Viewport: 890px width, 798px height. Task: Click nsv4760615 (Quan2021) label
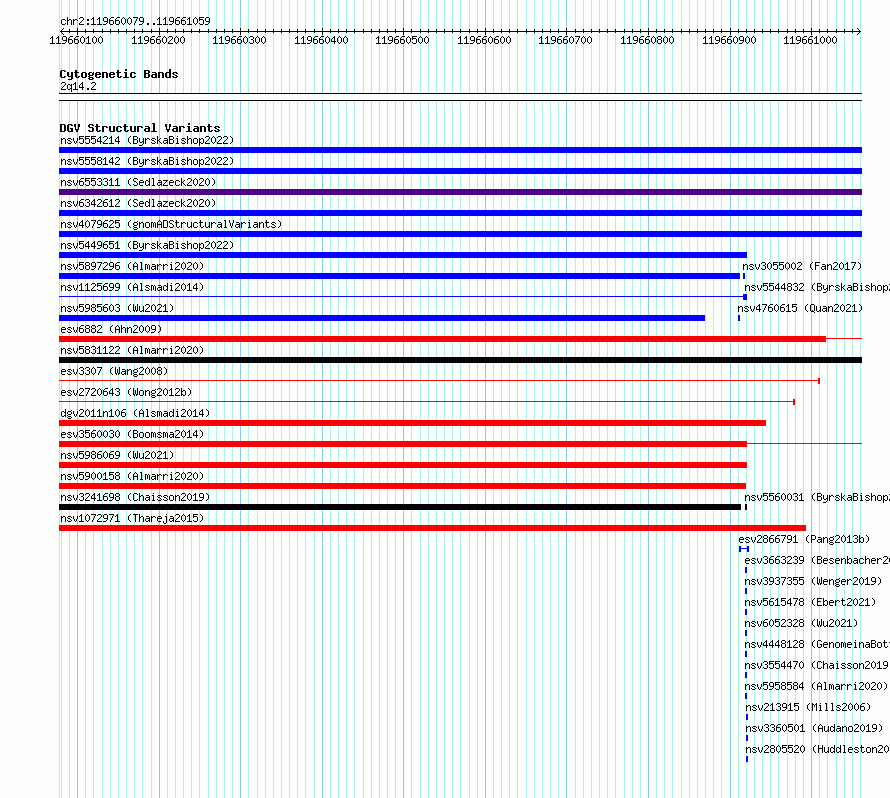(800, 308)
